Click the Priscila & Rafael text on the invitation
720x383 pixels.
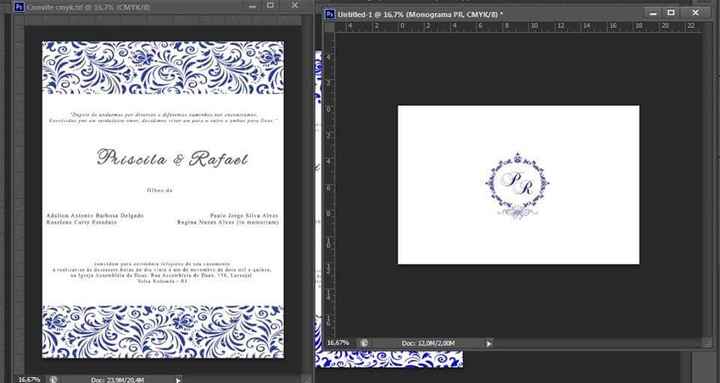(x=172, y=158)
